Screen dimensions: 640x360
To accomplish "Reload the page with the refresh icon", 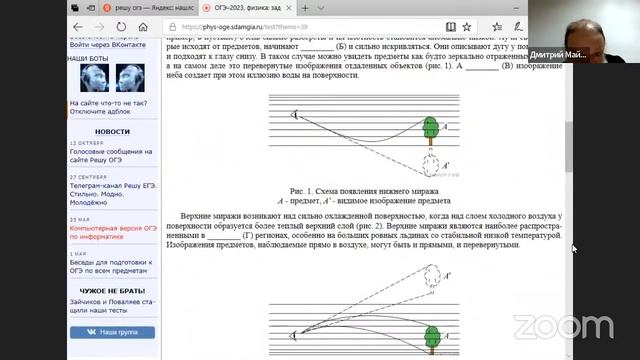I will point(121,27).
